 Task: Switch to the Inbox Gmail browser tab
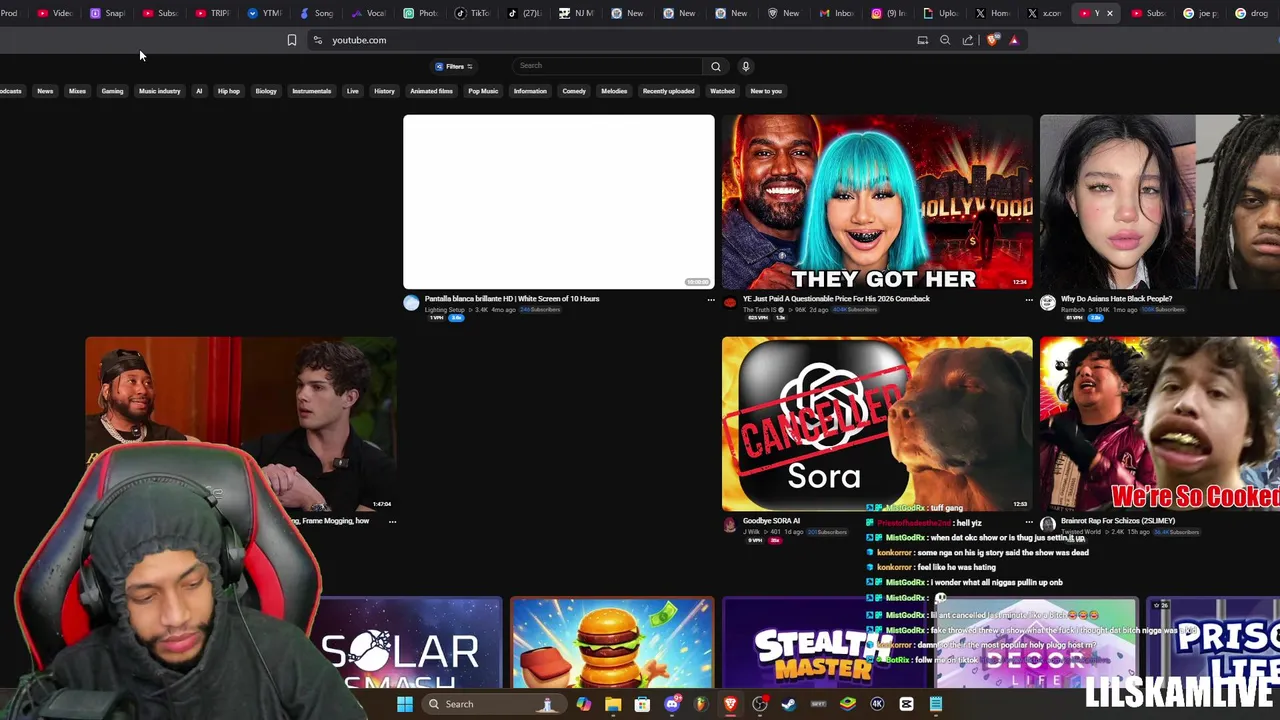point(837,13)
